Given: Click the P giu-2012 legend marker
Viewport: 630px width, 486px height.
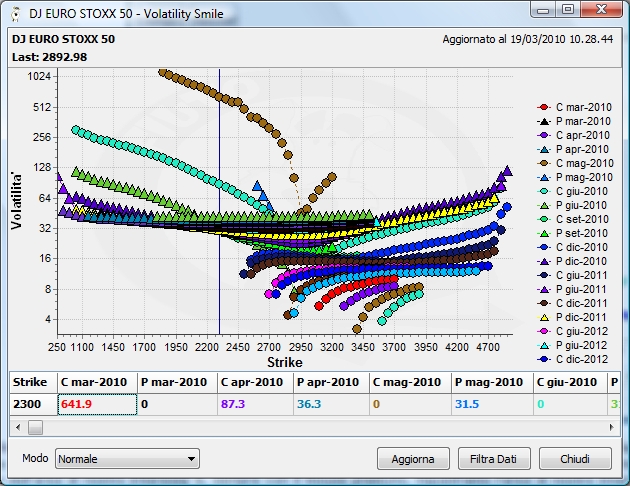Looking at the screenshot, I should pyautogui.click(x=544, y=345).
